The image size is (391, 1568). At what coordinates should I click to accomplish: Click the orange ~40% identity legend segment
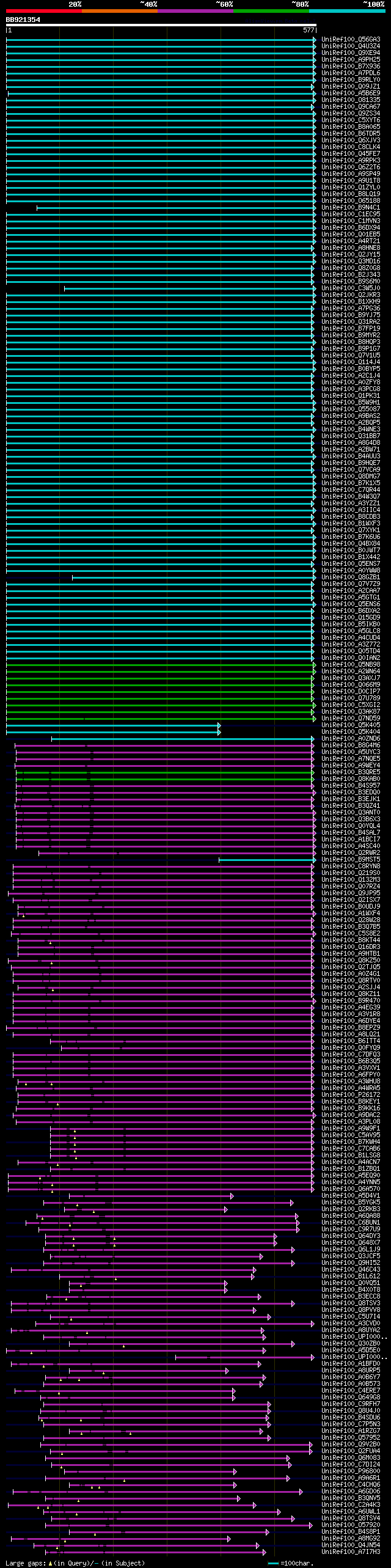click(119, 11)
